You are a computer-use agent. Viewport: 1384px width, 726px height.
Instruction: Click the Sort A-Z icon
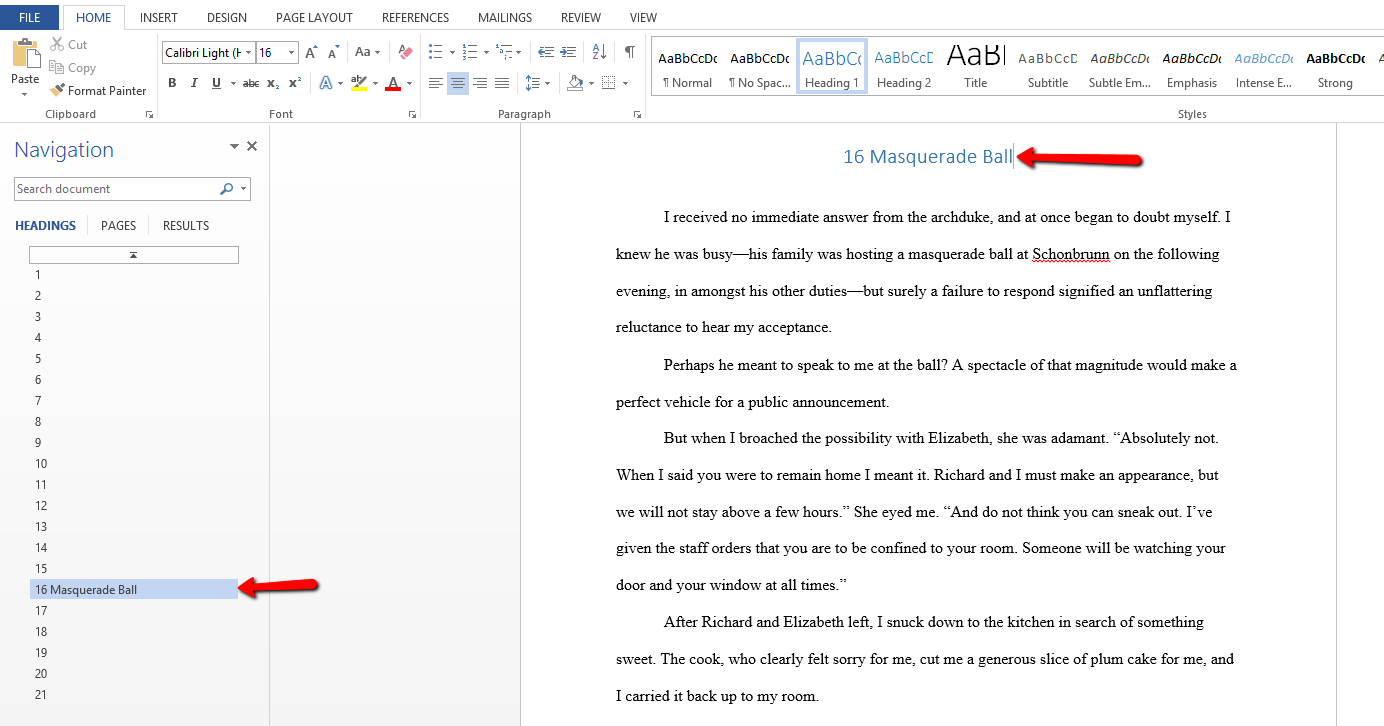pyautogui.click(x=599, y=52)
